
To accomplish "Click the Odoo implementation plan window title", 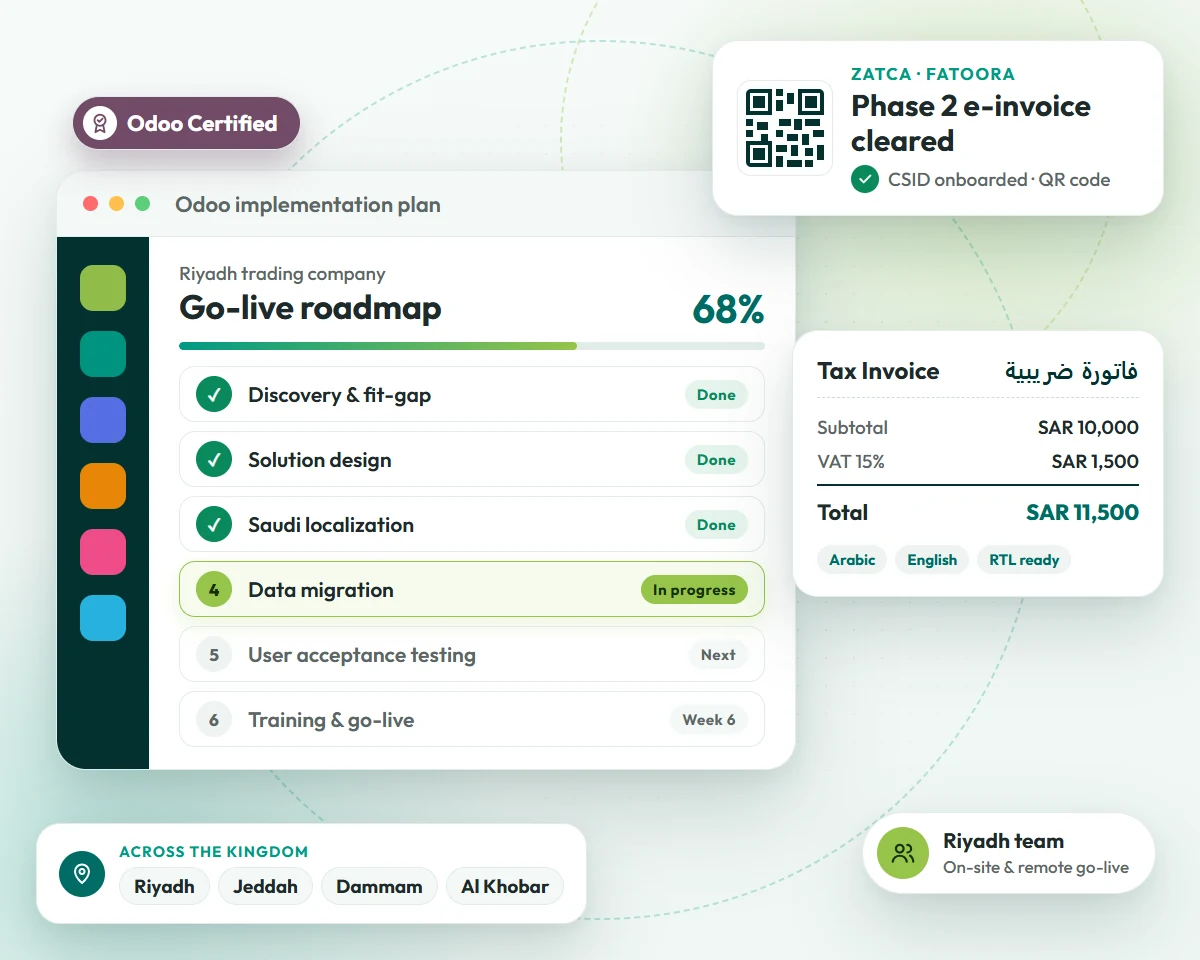I will tap(308, 205).
